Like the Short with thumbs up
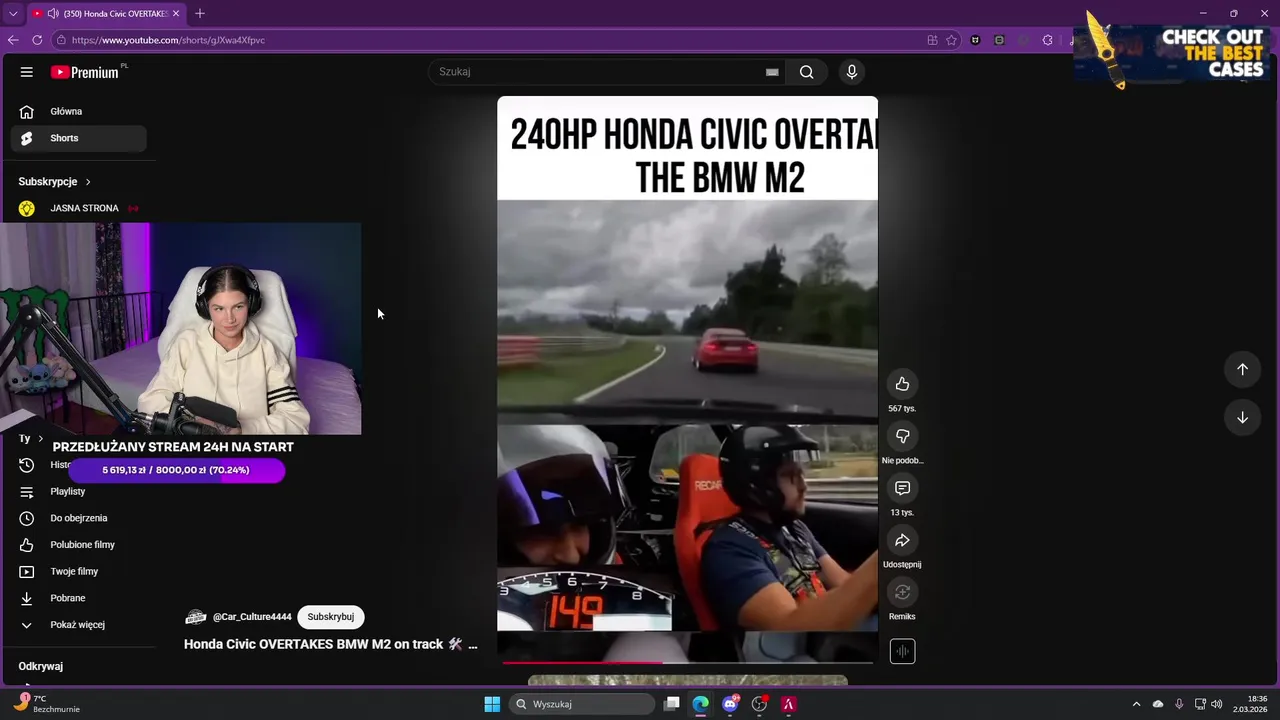Viewport: 1280px width, 720px height. 902,384
